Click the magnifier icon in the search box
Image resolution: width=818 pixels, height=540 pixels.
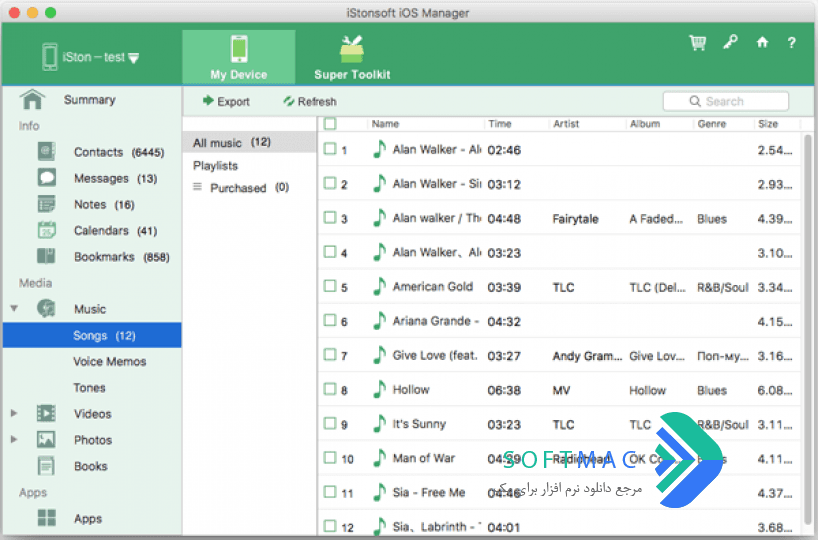pyautogui.click(x=695, y=101)
